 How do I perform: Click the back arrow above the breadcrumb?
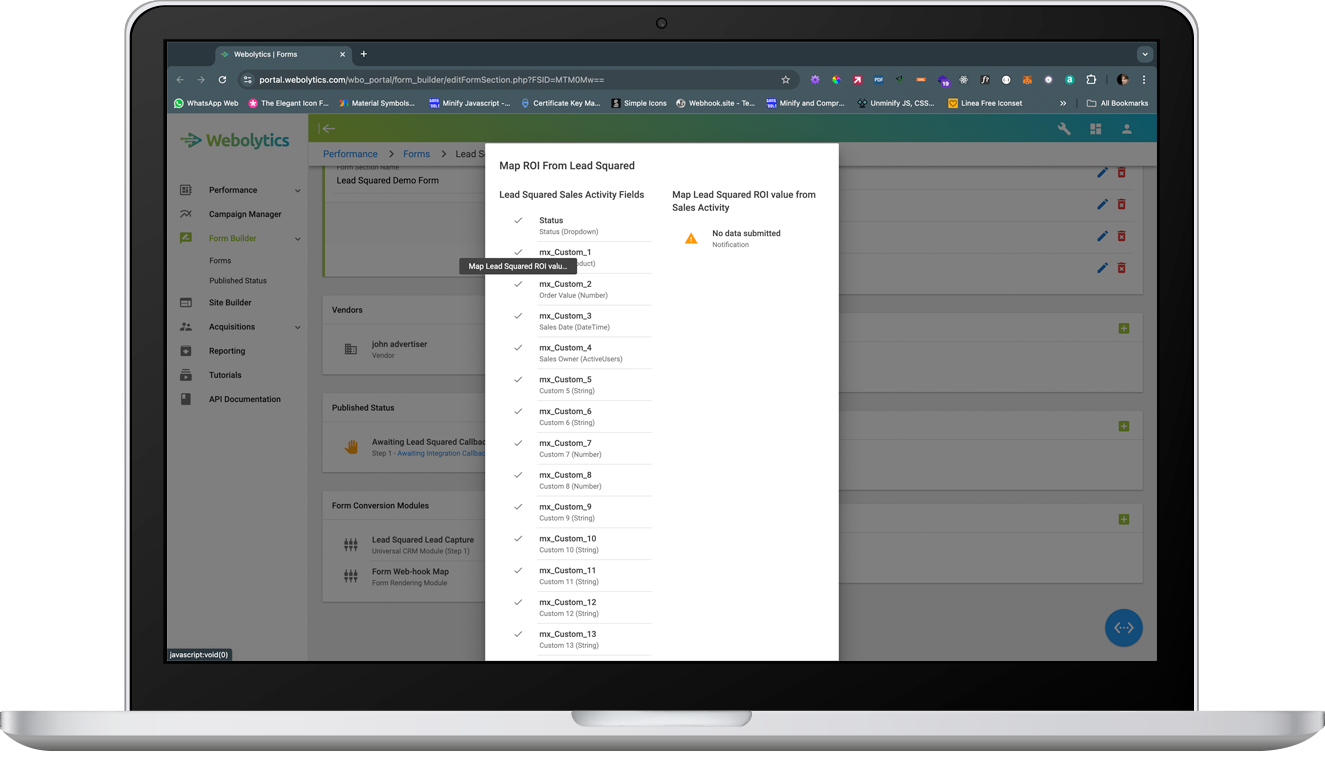pyautogui.click(x=328, y=128)
